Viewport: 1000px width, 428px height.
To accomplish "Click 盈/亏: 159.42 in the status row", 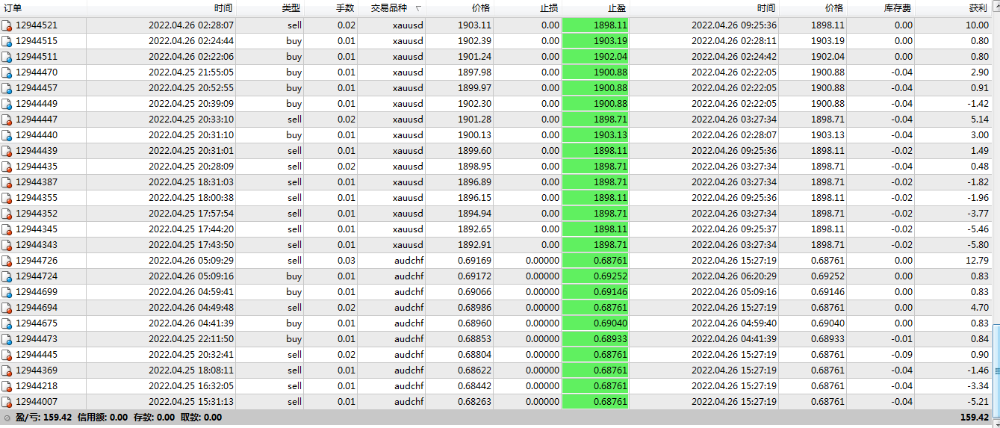I will (44, 418).
